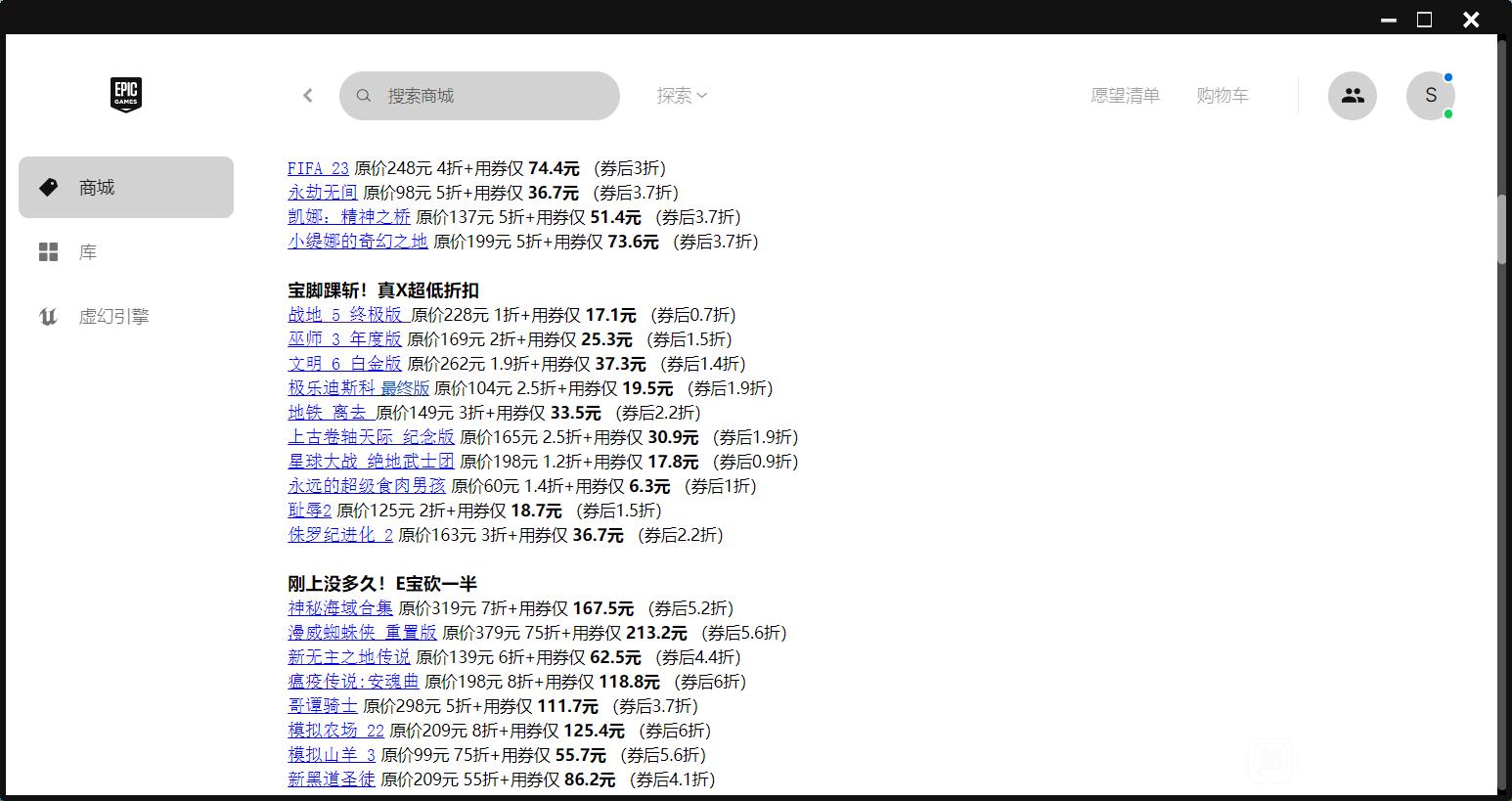The image size is (1512, 801).
Task: Click heading 刚上没多久！E宝砍一半
Action: (x=382, y=584)
